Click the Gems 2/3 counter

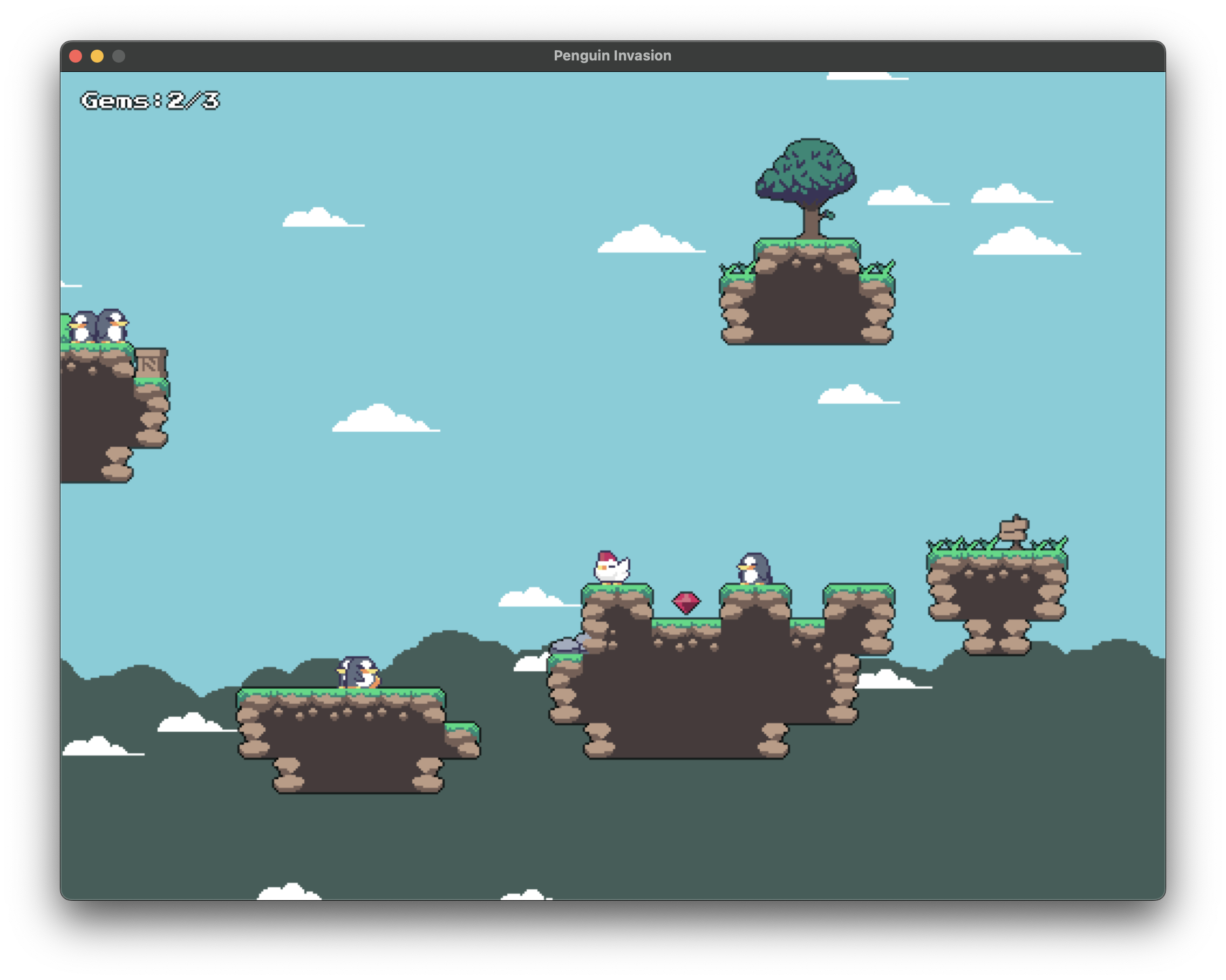pyautogui.click(x=150, y=101)
